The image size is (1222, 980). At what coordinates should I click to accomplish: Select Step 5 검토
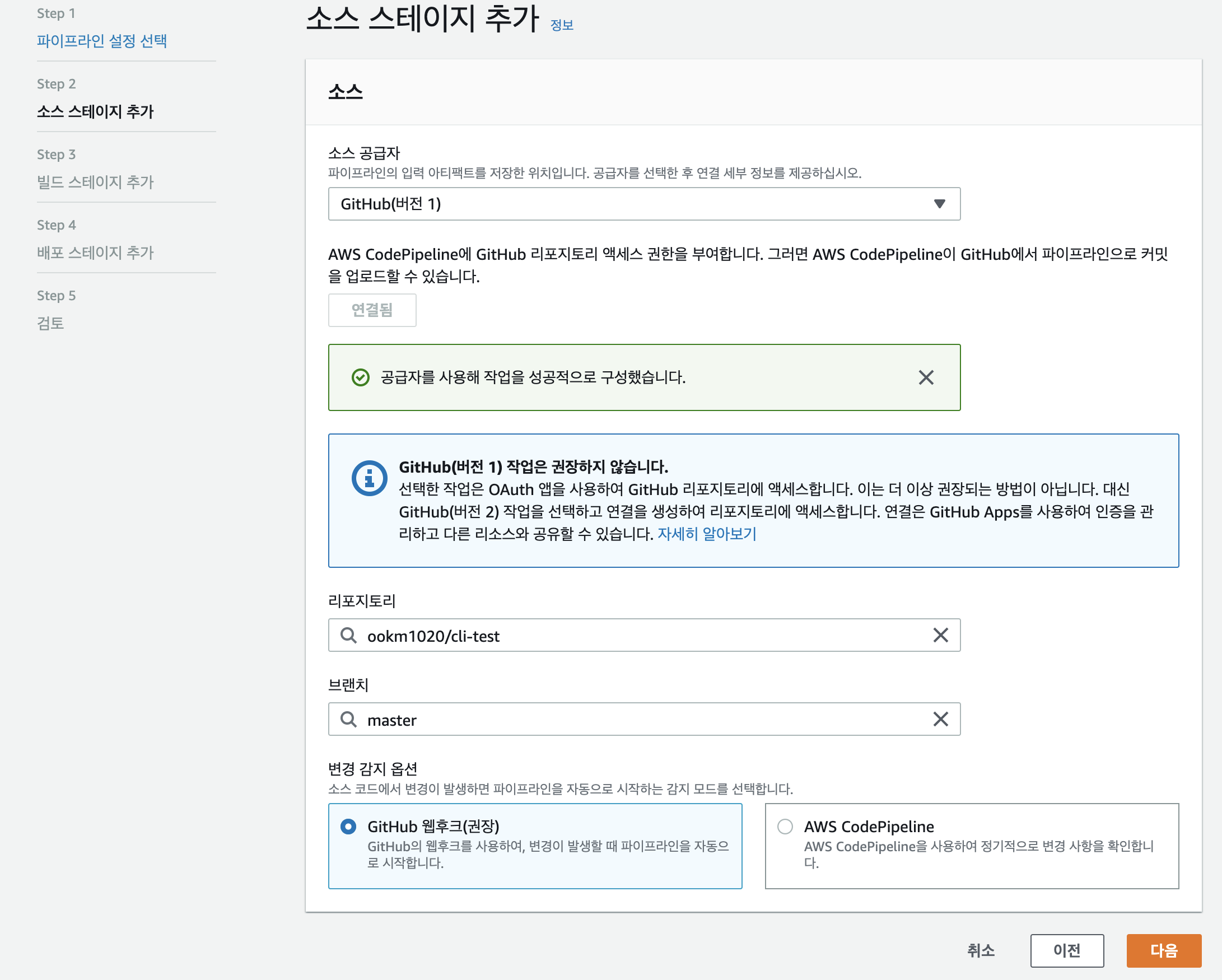click(x=50, y=323)
